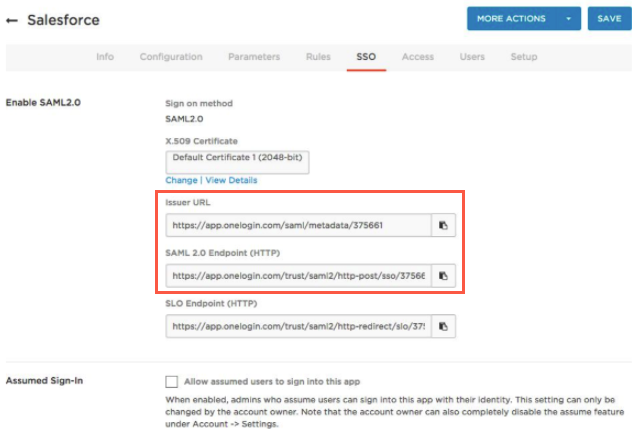Click the Salesforce page title
The height and width of the screenshot is (435, 636).
coord(63,20)
